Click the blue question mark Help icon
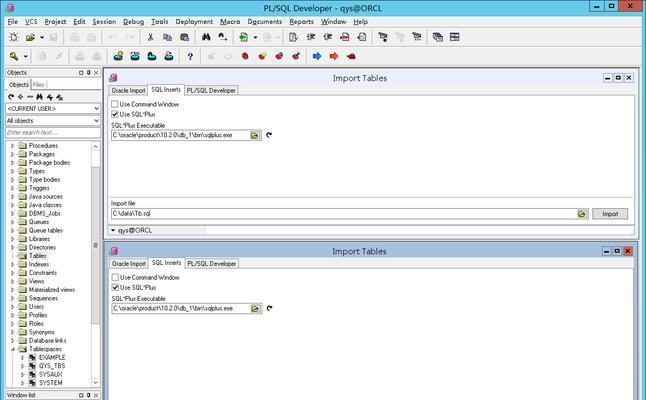 [190, 56]
